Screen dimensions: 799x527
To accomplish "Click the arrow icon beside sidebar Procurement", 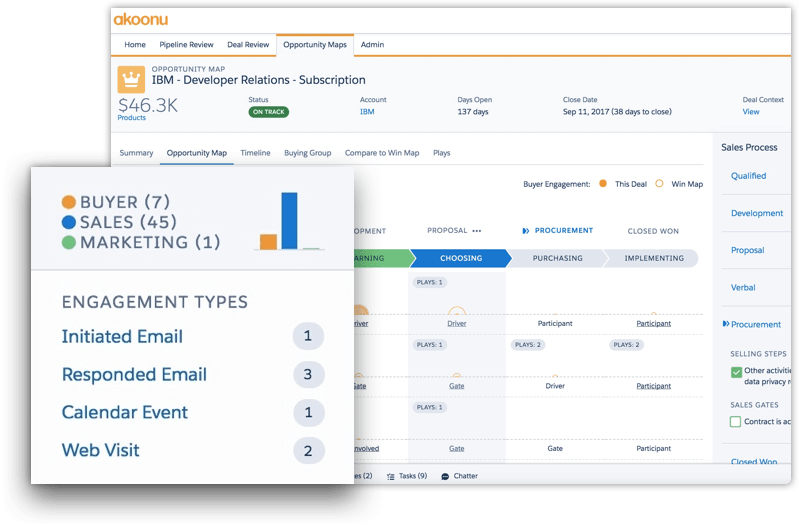I will tap(726, 324).
